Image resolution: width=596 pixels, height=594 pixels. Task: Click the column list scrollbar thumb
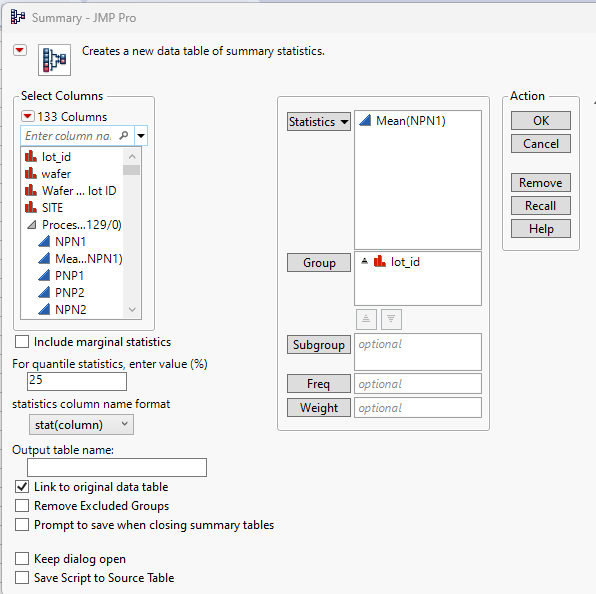132,170
